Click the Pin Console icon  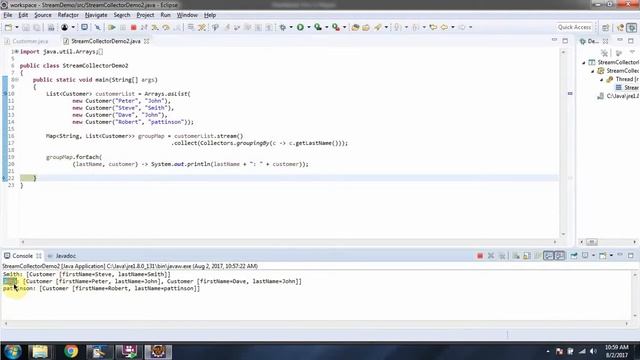[574, 256]
